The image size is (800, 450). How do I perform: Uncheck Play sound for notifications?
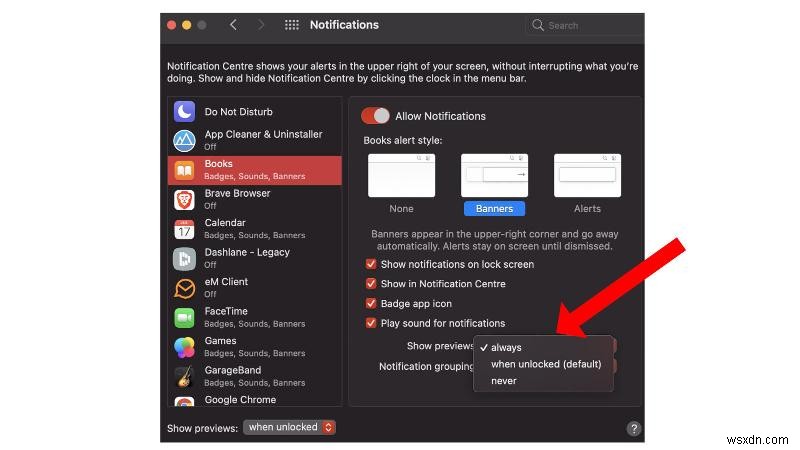[371, 323]
